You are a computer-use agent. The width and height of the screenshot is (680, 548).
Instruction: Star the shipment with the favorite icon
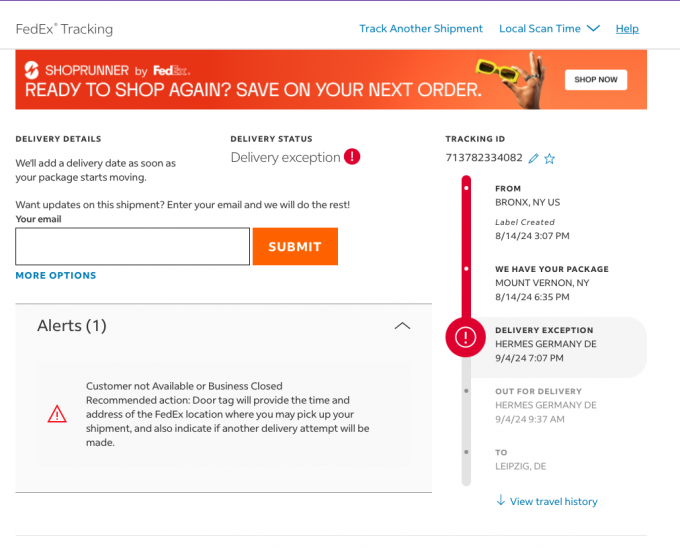click(x=549, y=159)
